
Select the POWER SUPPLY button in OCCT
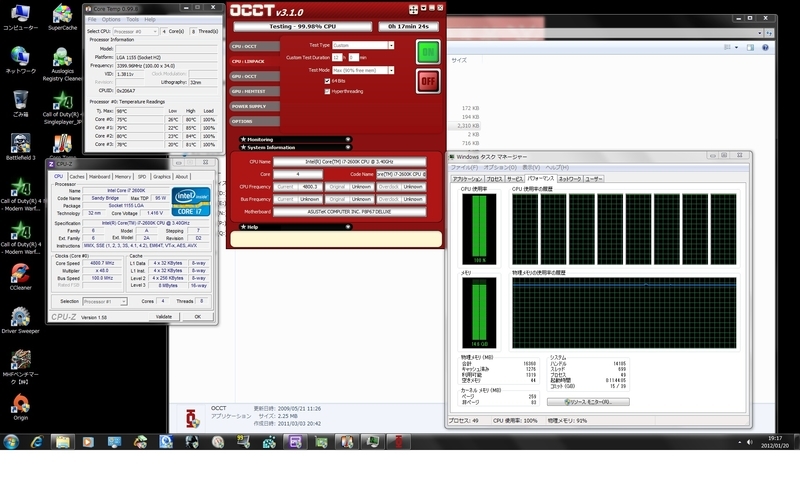coord(254,107)
